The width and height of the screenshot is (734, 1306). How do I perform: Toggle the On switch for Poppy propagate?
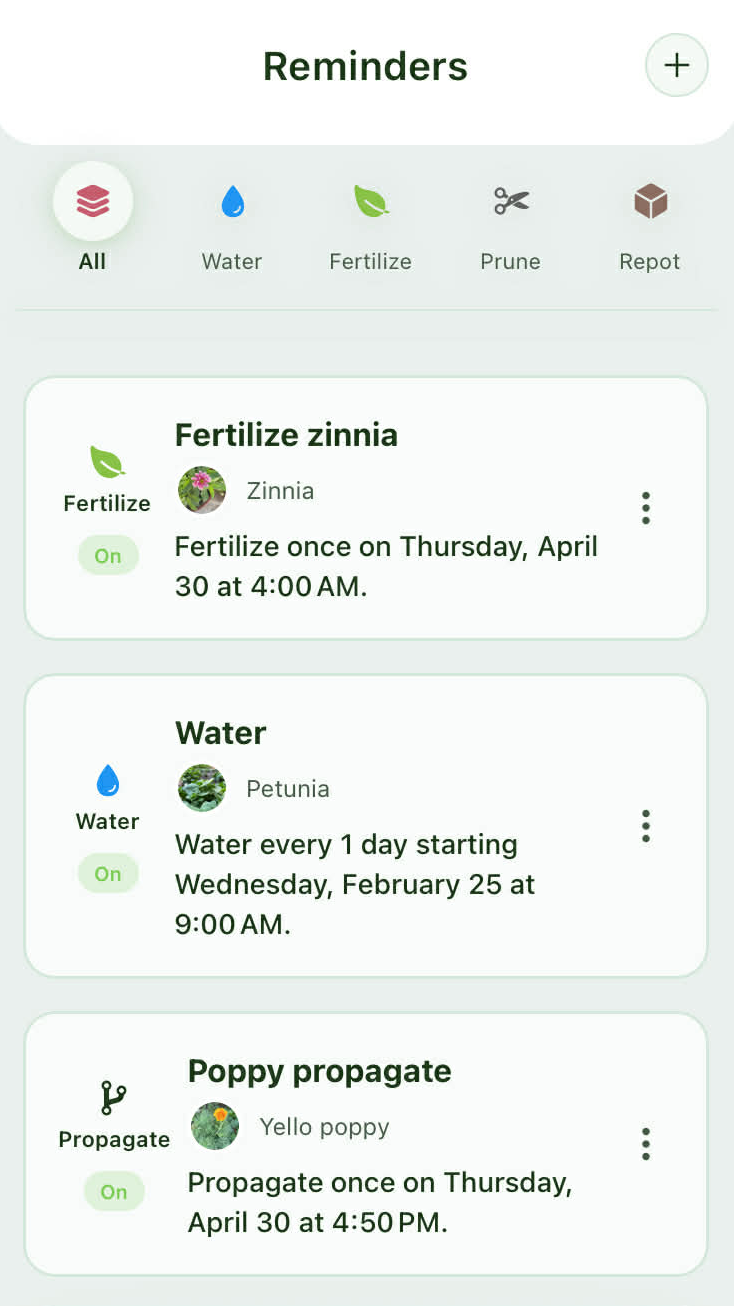(x=114, y=1192)
